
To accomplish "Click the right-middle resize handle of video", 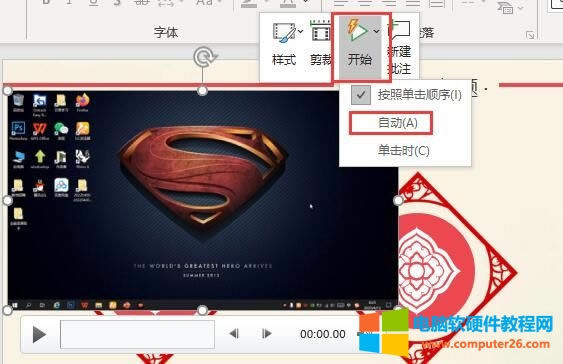I will coord(398,200).
